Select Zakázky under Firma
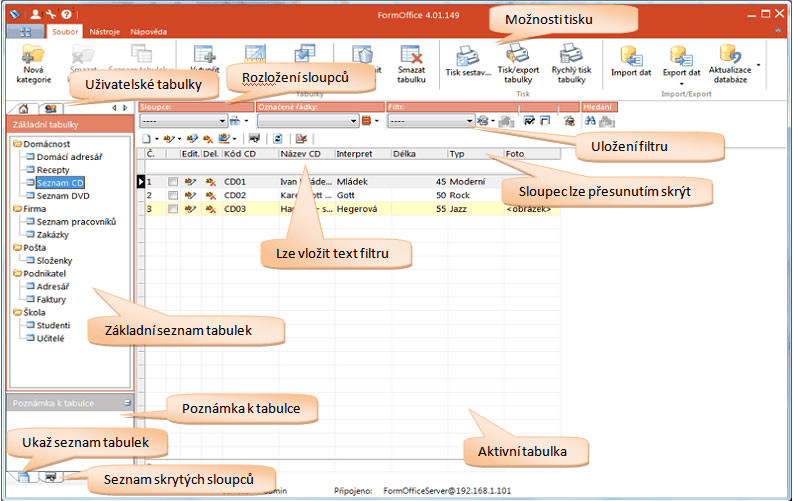This screenshot has width=793, height=501. tap(53, 235)
